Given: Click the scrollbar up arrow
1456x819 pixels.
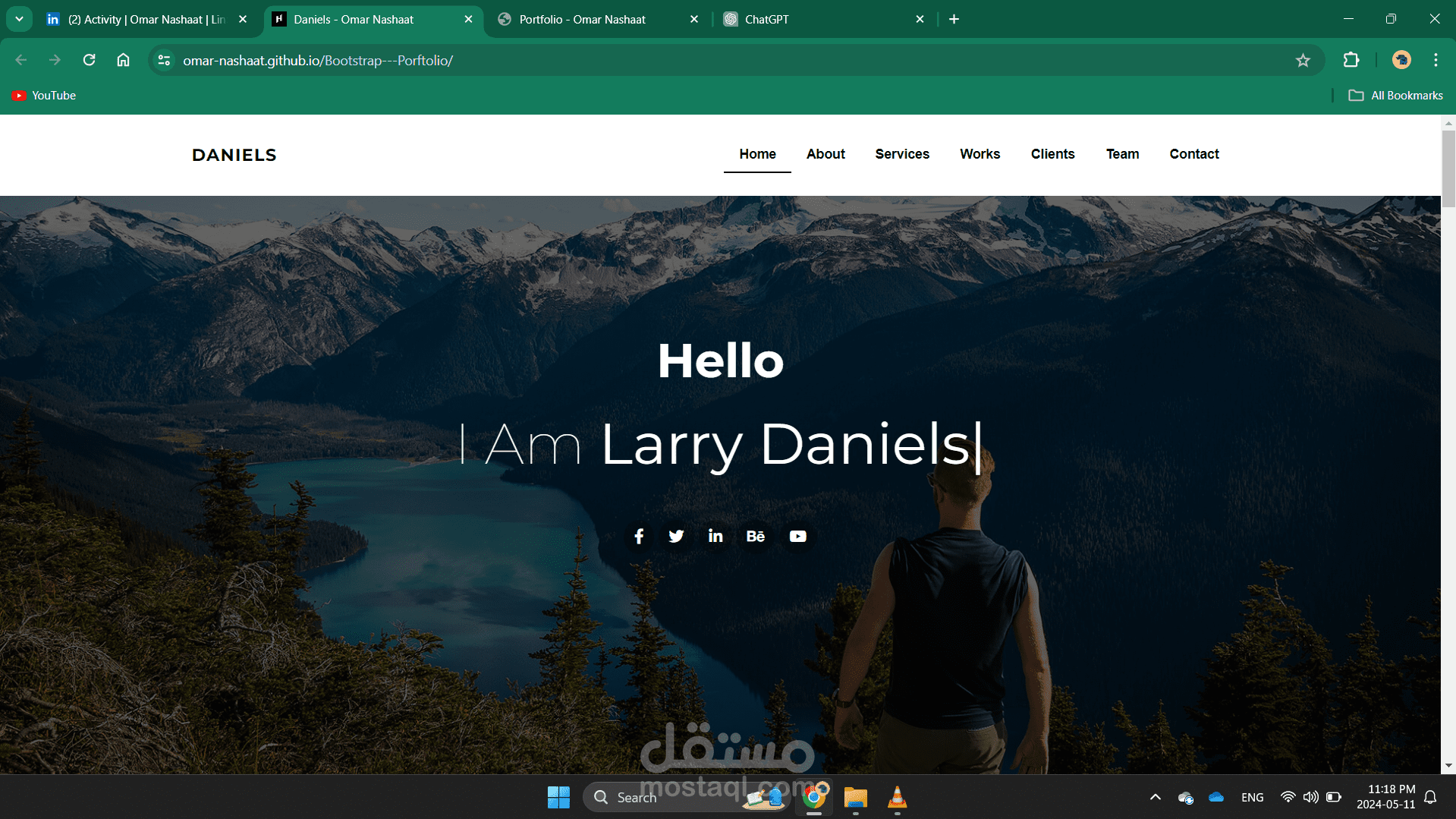Looking at the screenshot, I should (x=1448, y=122).
